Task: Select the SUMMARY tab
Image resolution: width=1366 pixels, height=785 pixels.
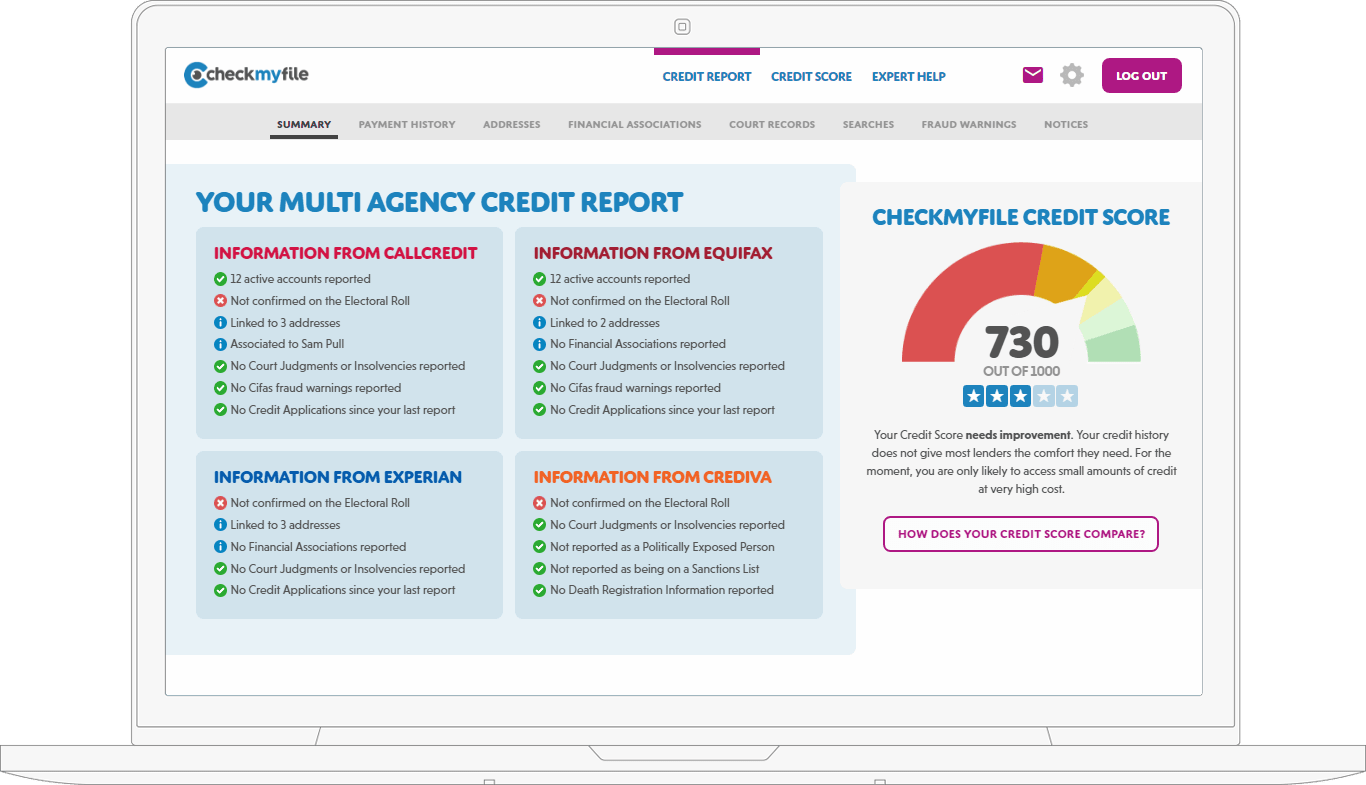Action: 304,125
